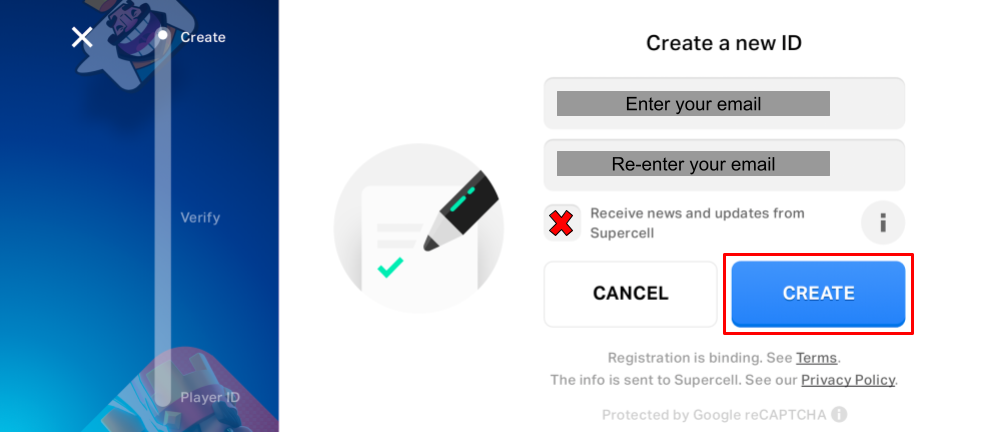Image resolution: width=994 pixels, height=432 pixels.
Task: Click the reCAPTCHA info icon
Action: coord(839,414)
